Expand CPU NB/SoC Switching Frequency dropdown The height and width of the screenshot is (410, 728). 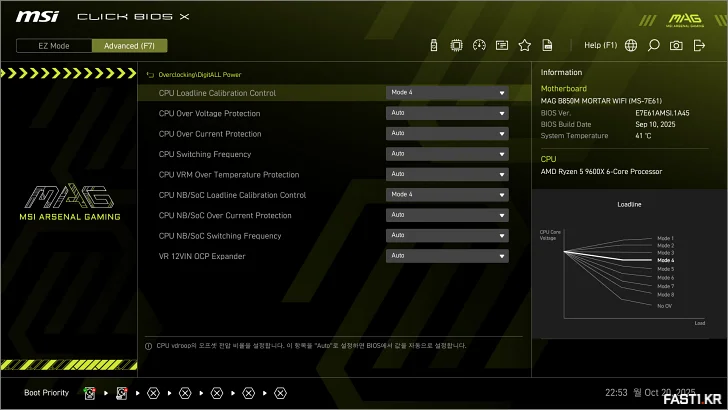coord(447,236)
